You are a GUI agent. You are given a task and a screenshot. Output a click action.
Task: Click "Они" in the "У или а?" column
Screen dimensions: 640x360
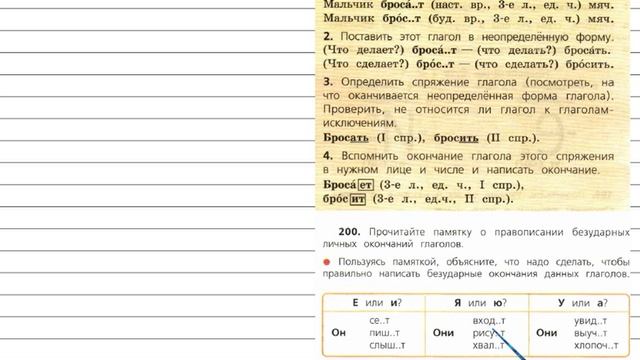point(546,333)
